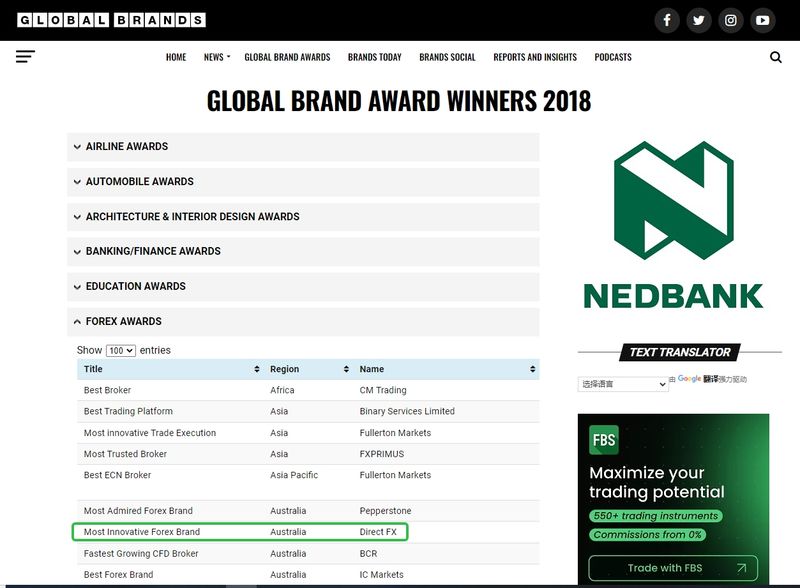Viewport: 800px width, 588px height.
Task: Select the Best Broker row title
Action: coord(107,390)
